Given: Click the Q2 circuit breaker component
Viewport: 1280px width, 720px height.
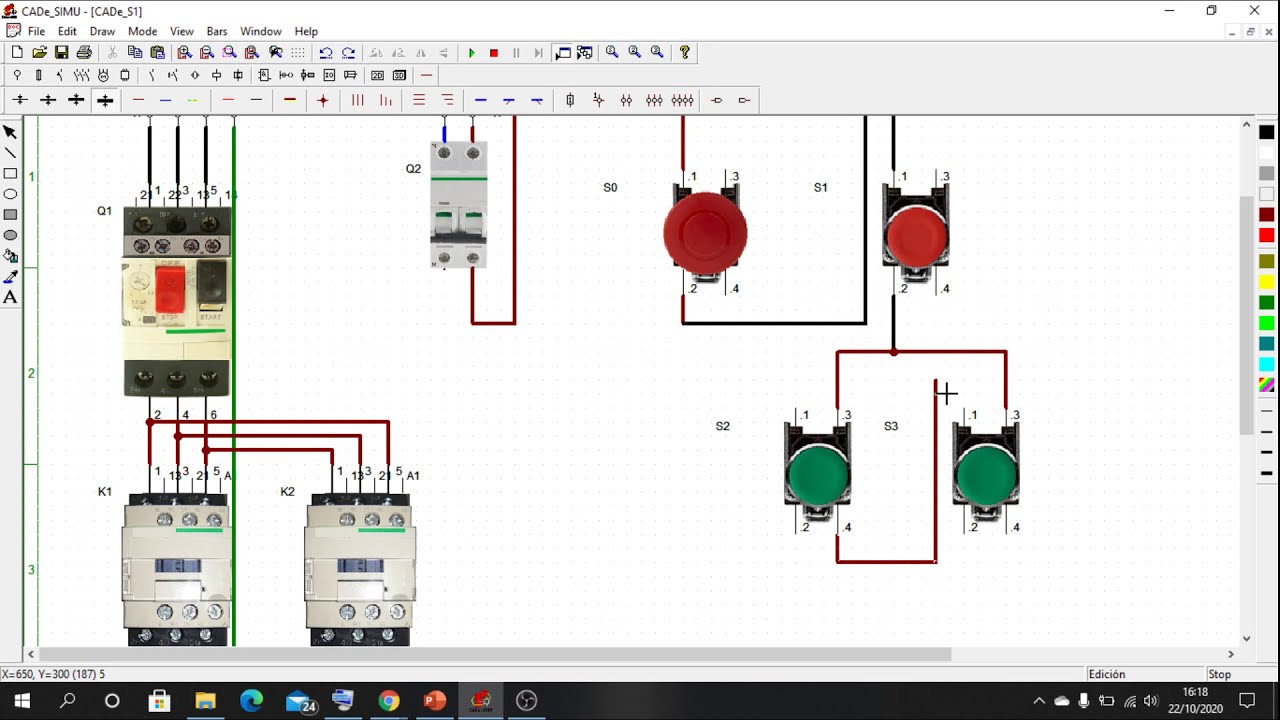Looking at the screenshot, I should (459, 205).
